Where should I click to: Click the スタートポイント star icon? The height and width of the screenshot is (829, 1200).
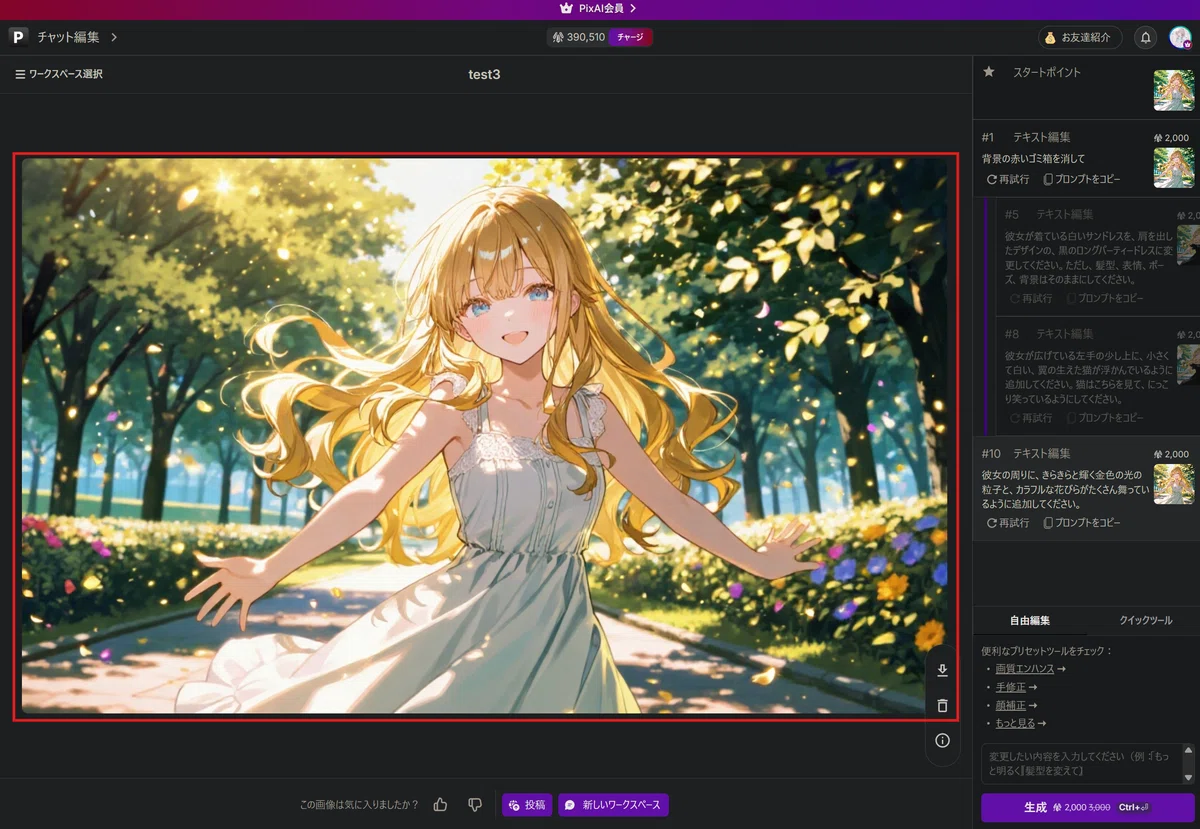(x=989, y=72)
